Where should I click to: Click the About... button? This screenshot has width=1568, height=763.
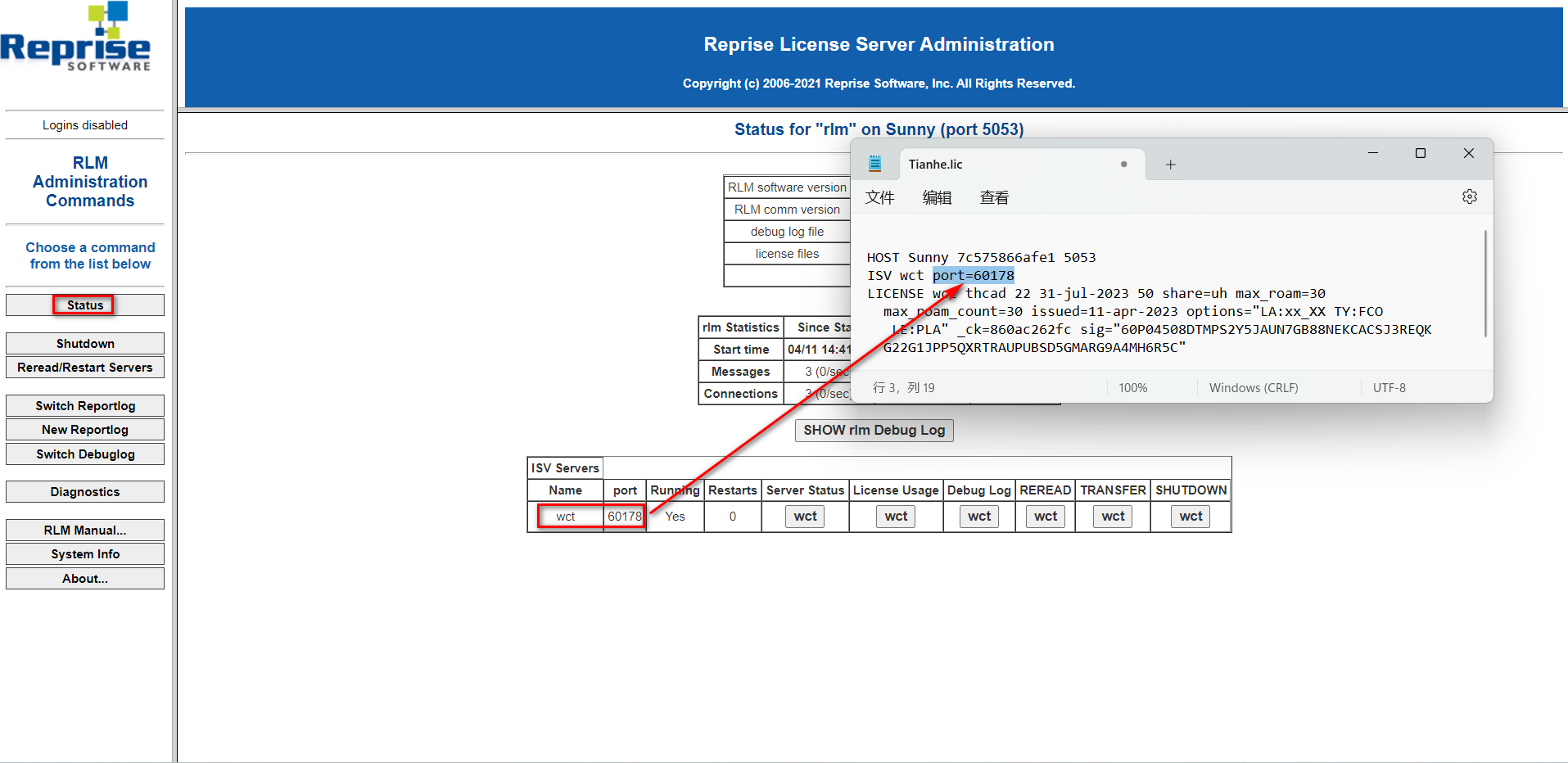(x=85, y=578)
